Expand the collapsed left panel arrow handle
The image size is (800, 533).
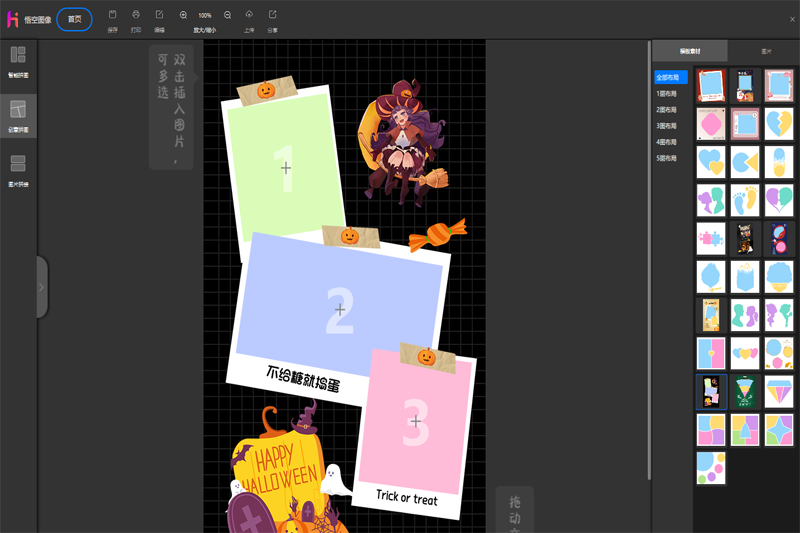coord(41,287)
